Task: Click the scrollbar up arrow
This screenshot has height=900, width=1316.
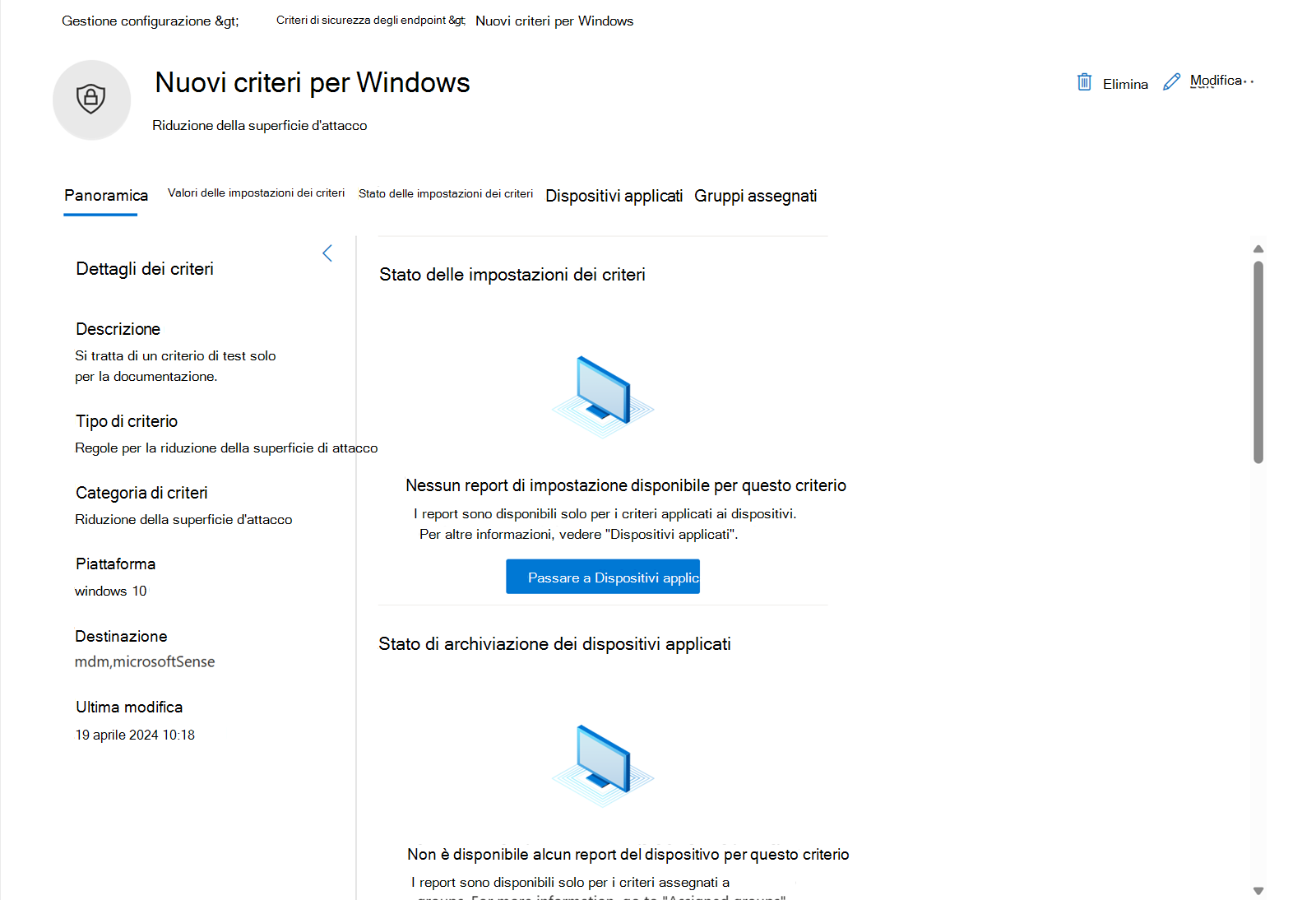Action: pos(1258,249)
